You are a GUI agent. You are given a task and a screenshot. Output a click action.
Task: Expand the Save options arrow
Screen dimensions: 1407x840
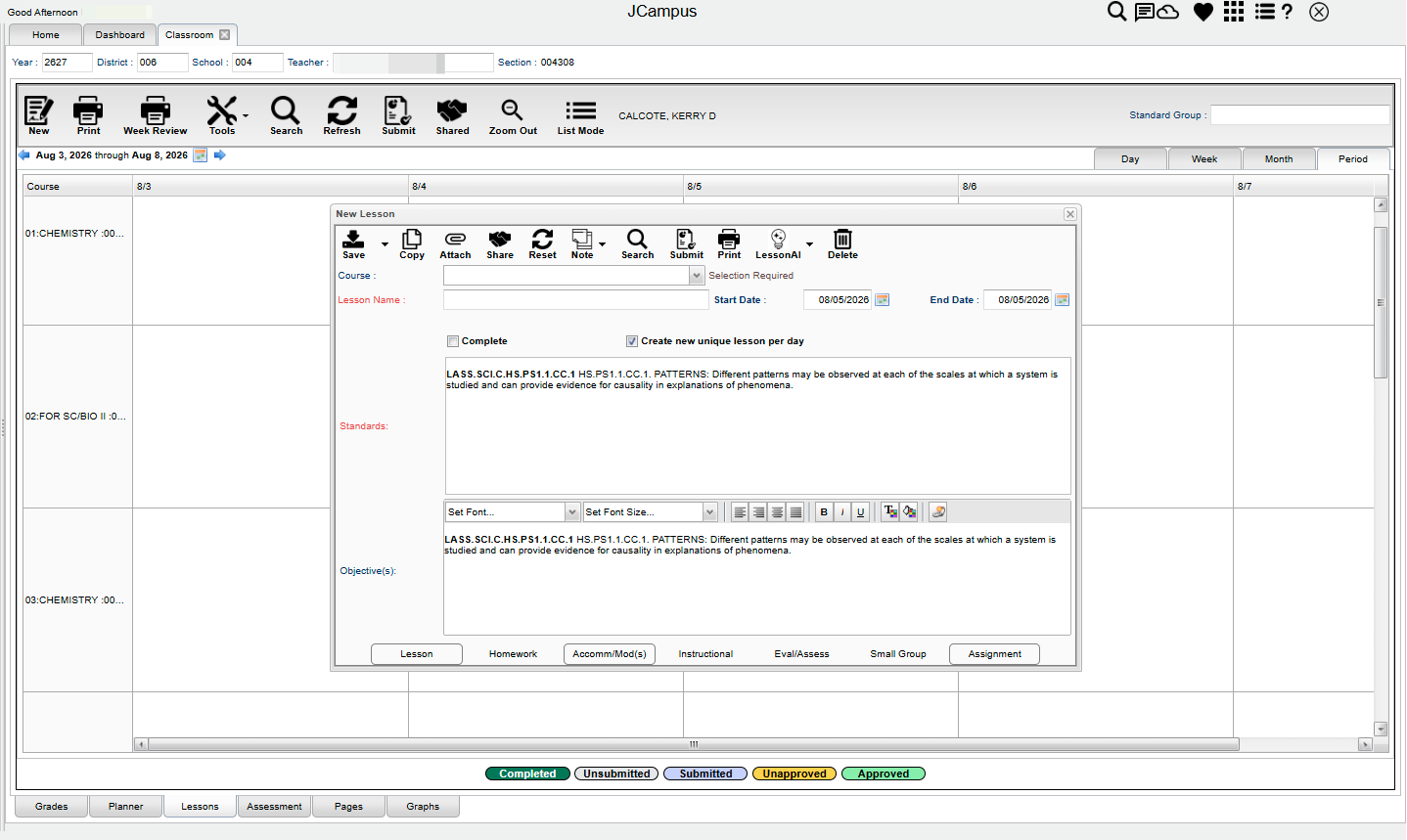click(385, 244)
